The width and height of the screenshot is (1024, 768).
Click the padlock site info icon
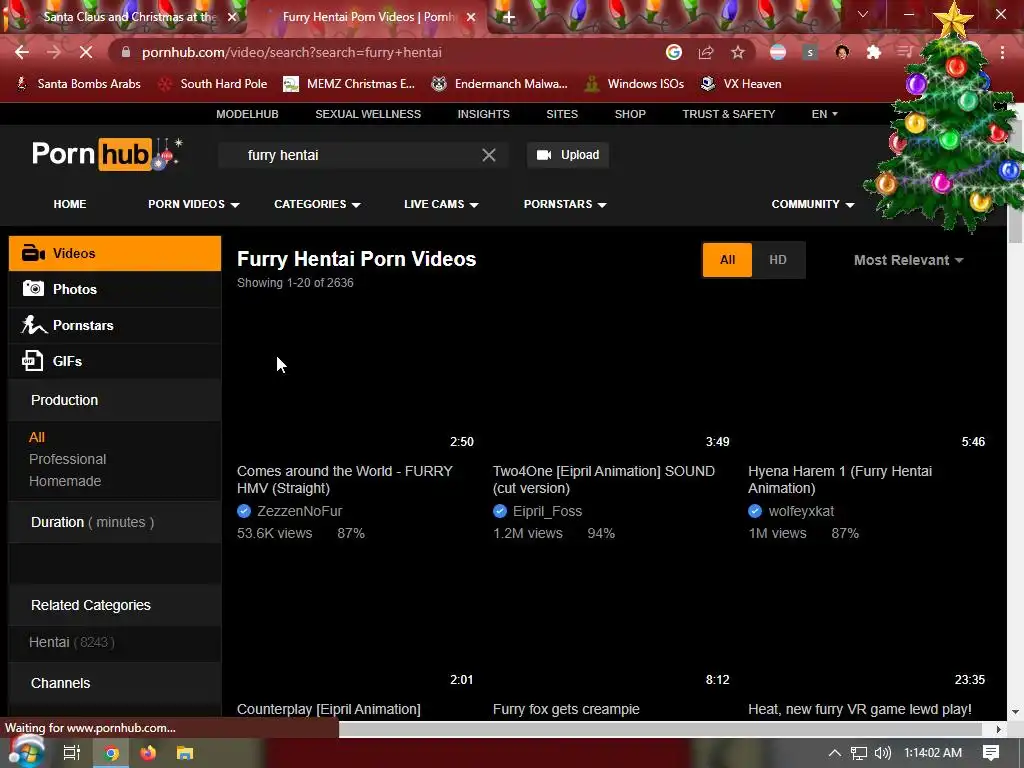pos(126,52)
